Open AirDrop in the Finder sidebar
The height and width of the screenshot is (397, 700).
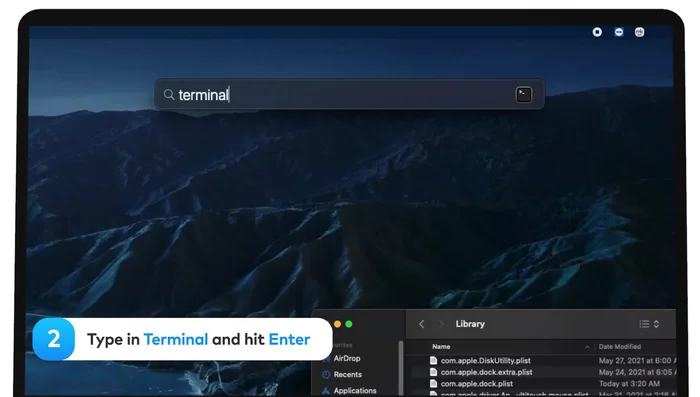click(x=347, y=358)
